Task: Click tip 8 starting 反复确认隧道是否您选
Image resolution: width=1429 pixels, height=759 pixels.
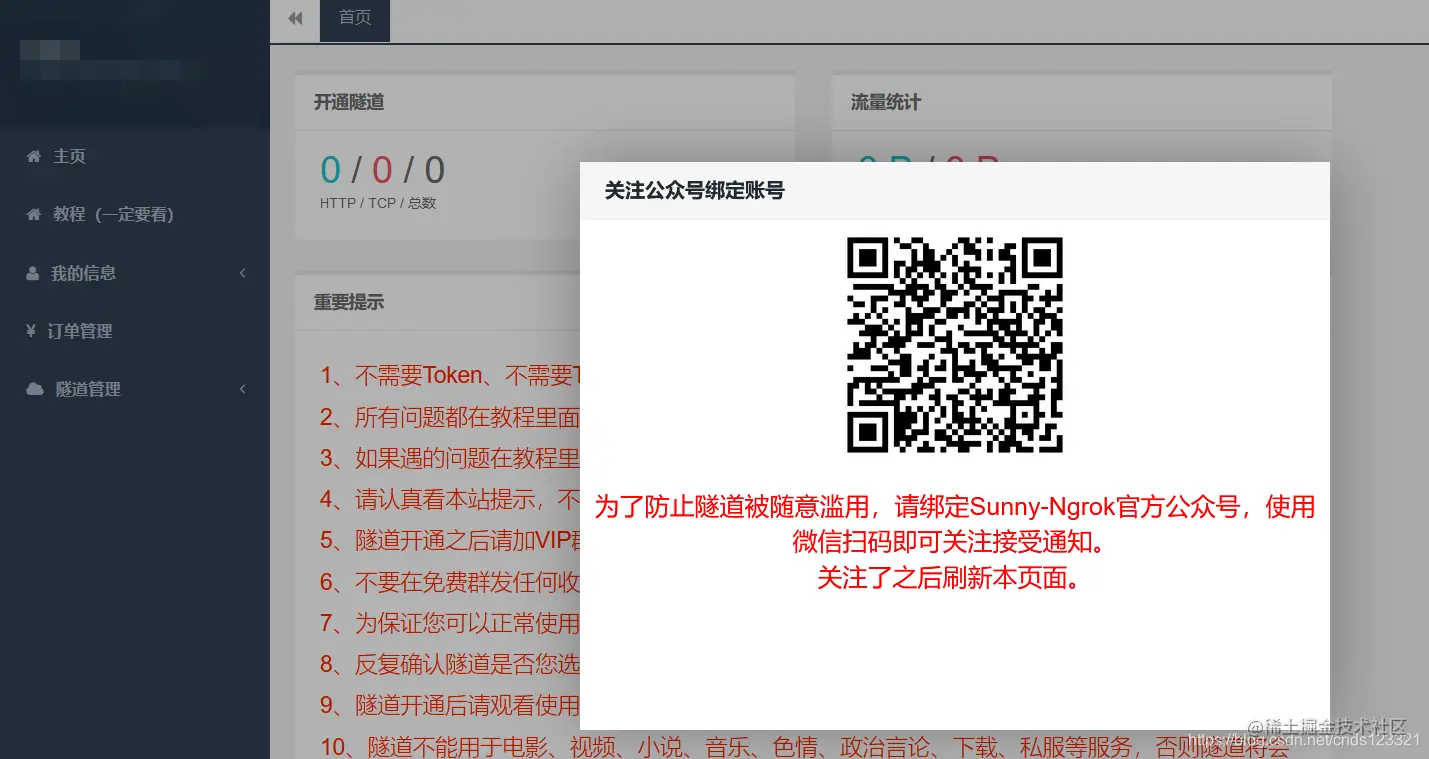Action: [x=450, y=663]
